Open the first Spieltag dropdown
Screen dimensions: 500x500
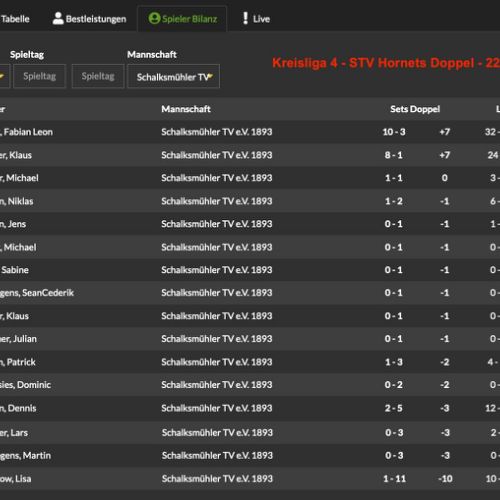39,76
